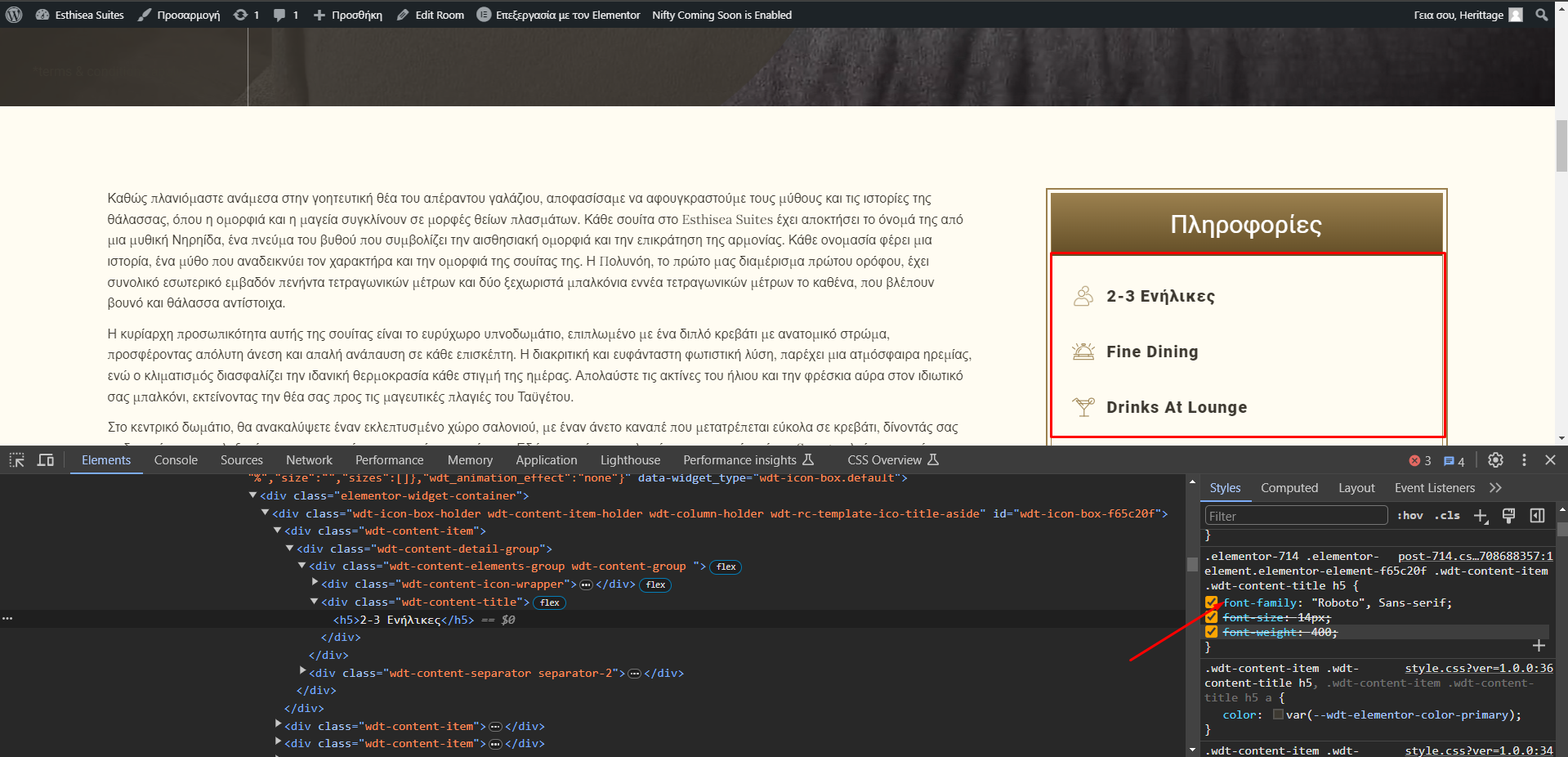Expand the wdt-content-icon-wrapper node
Screen dimensions: 1568x757
tap(315, 582)
